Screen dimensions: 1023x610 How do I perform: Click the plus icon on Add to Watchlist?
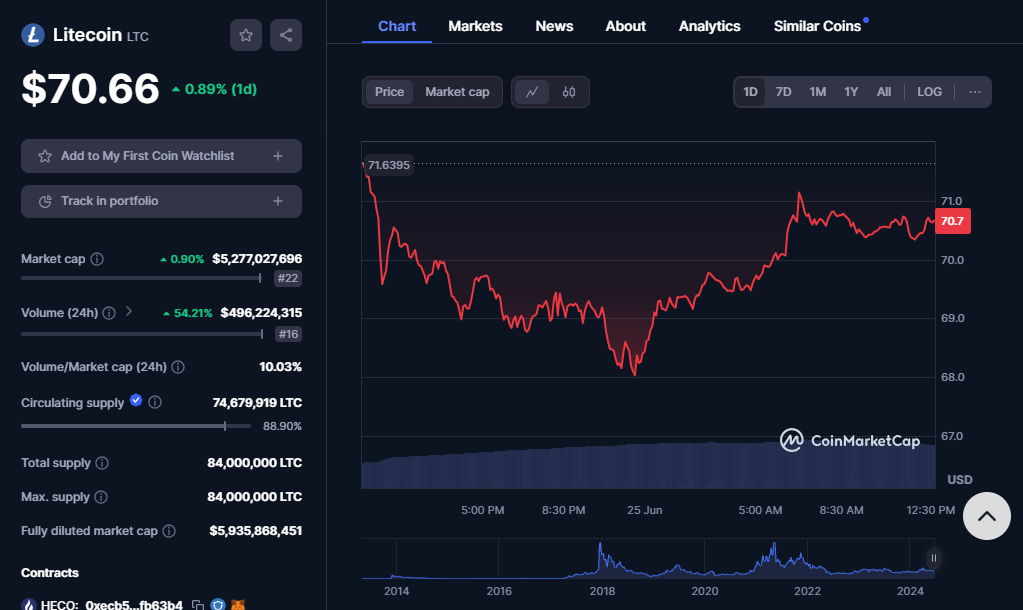[278, 156]
